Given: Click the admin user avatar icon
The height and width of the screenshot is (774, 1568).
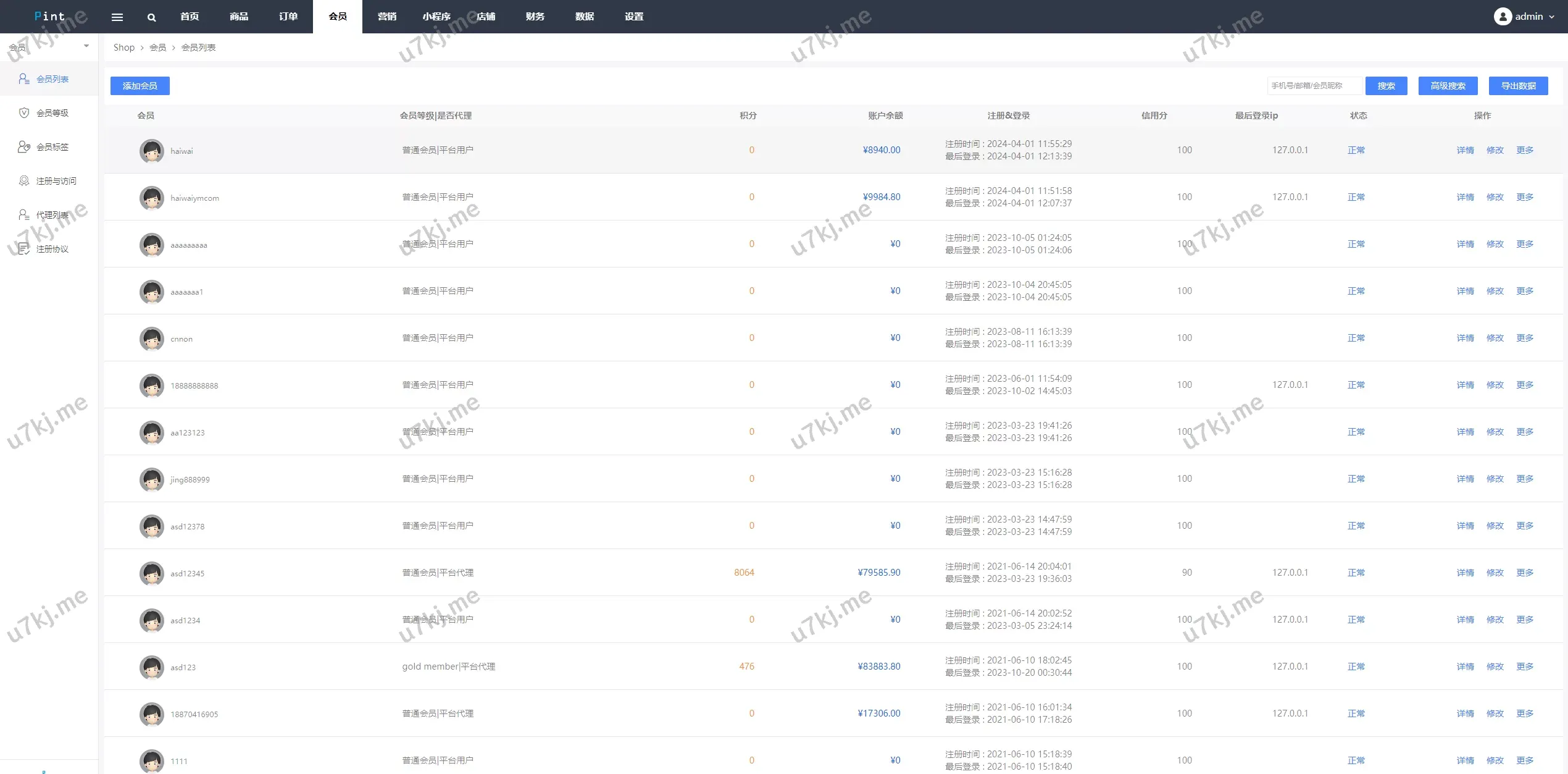Looking at the screenshot, I should (x=1502, y=17).
